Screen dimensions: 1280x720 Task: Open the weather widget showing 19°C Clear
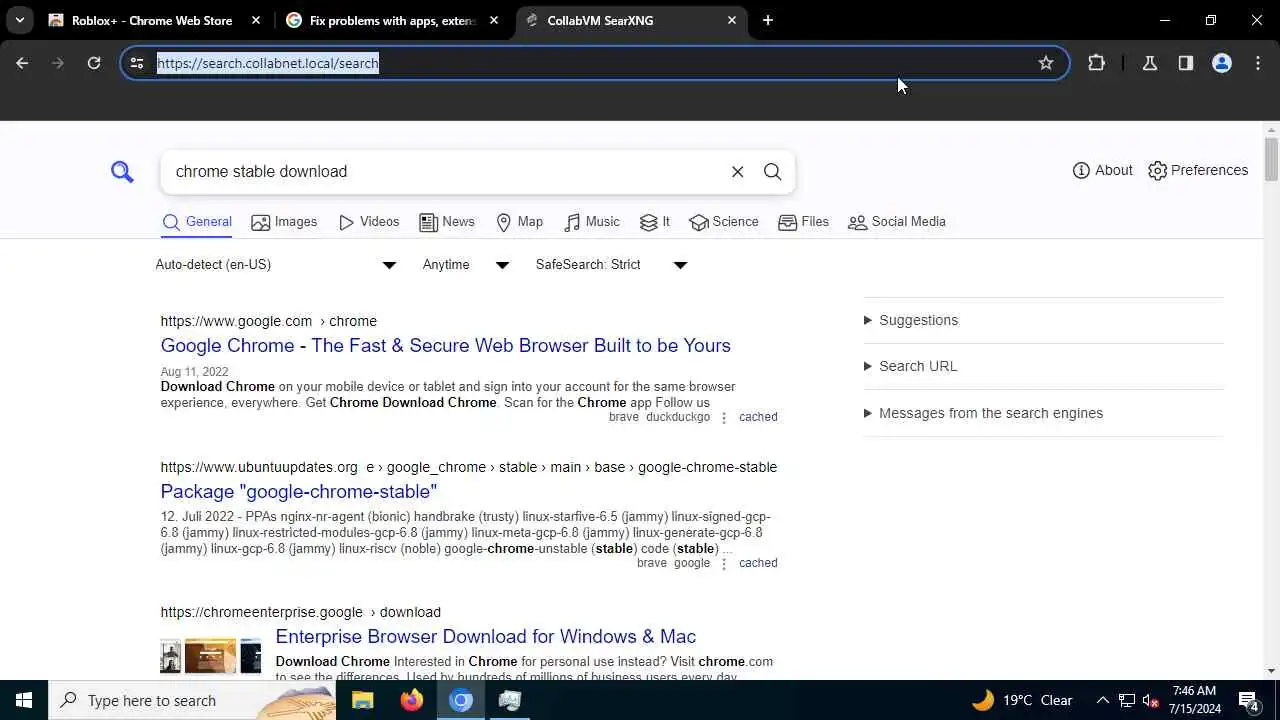1022,700
